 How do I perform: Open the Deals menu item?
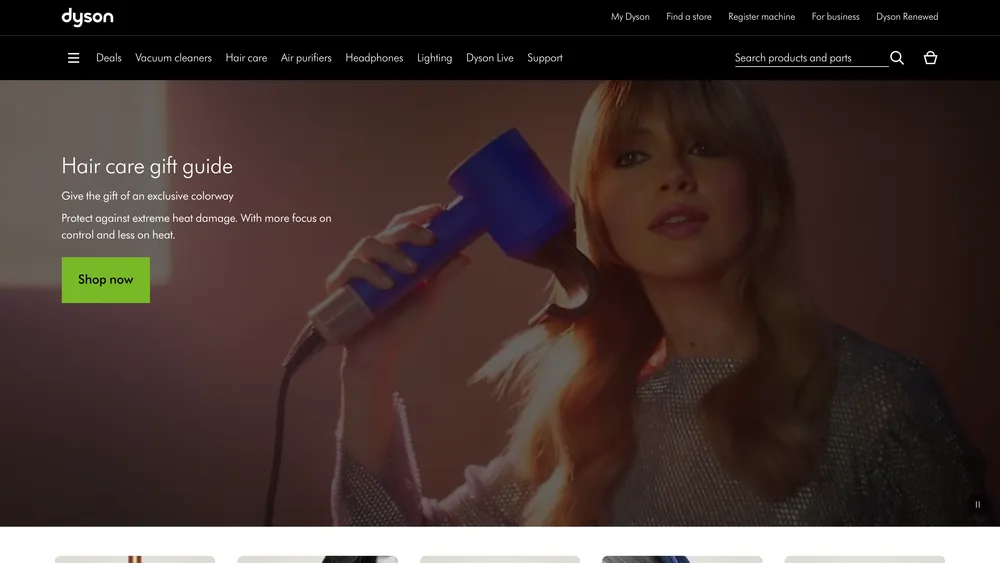pyautogui.click(x=108, y=58)
